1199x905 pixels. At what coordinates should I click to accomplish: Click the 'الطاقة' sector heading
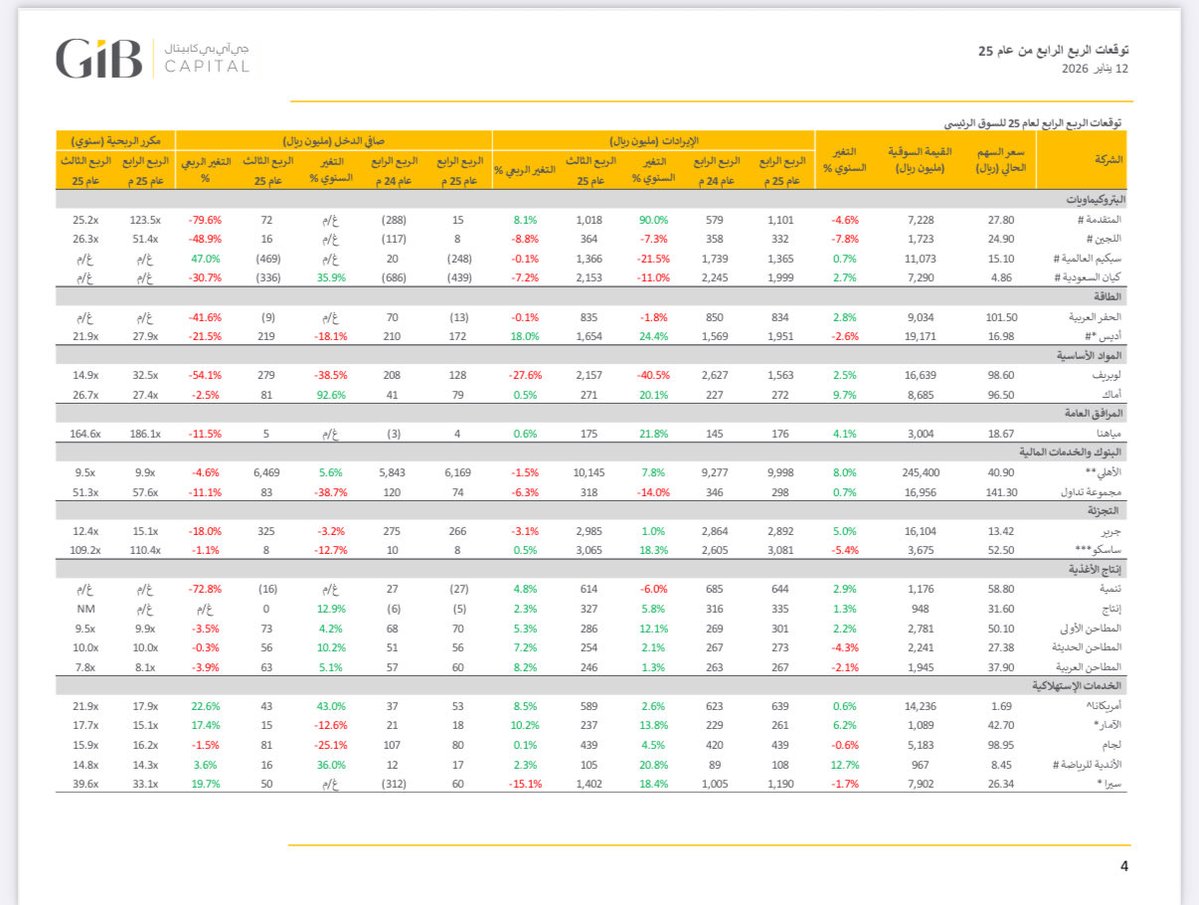(1107, 297)
